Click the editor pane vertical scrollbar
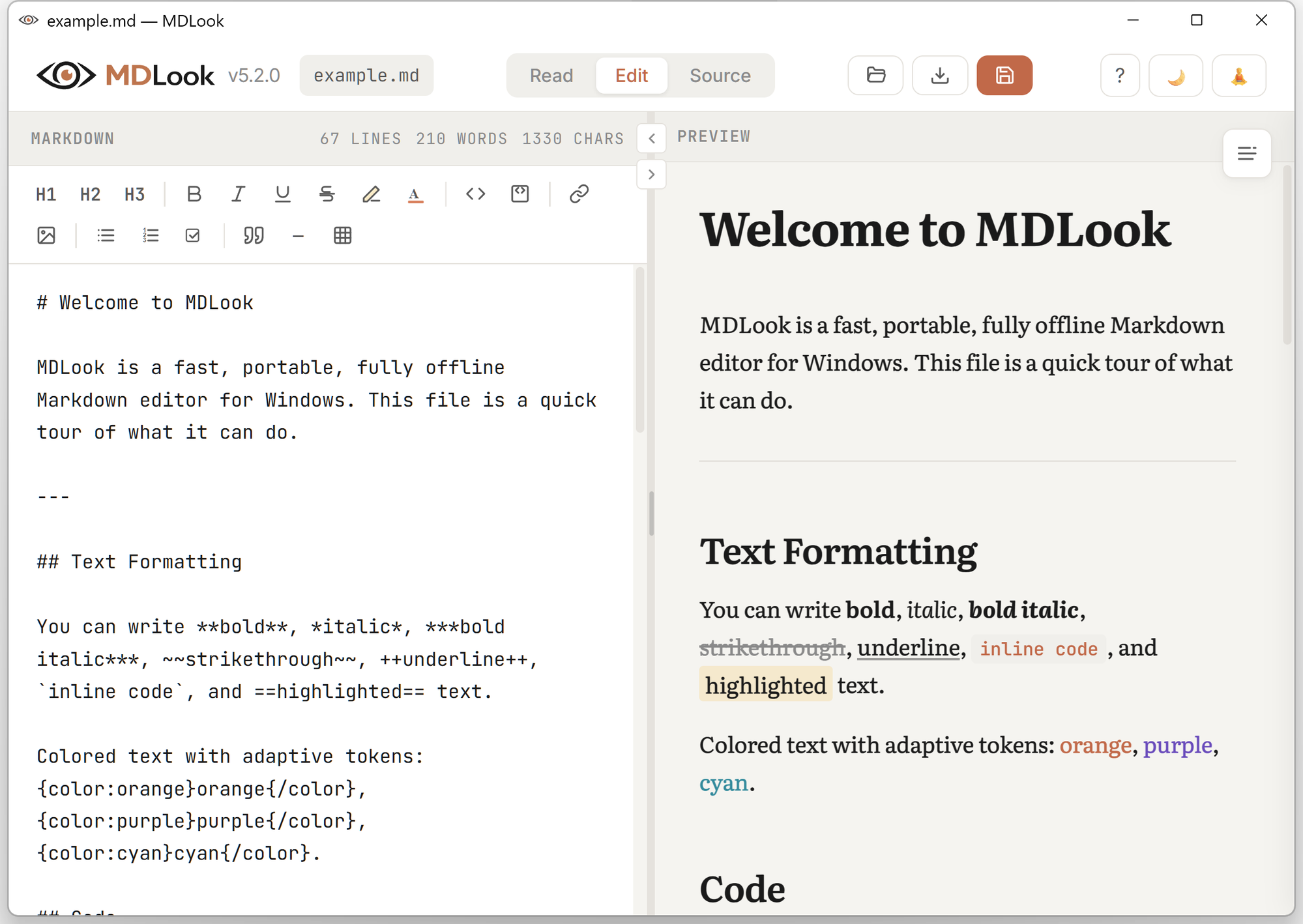The image size is (1303, 924). (x=639, y=350)
